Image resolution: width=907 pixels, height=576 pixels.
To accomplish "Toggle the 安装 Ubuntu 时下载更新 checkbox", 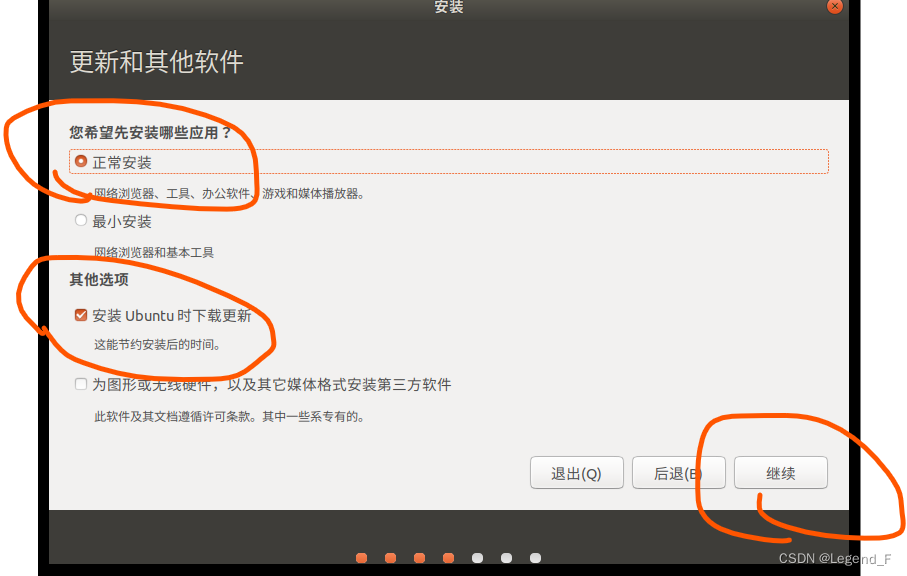I will tap(81, 315).
